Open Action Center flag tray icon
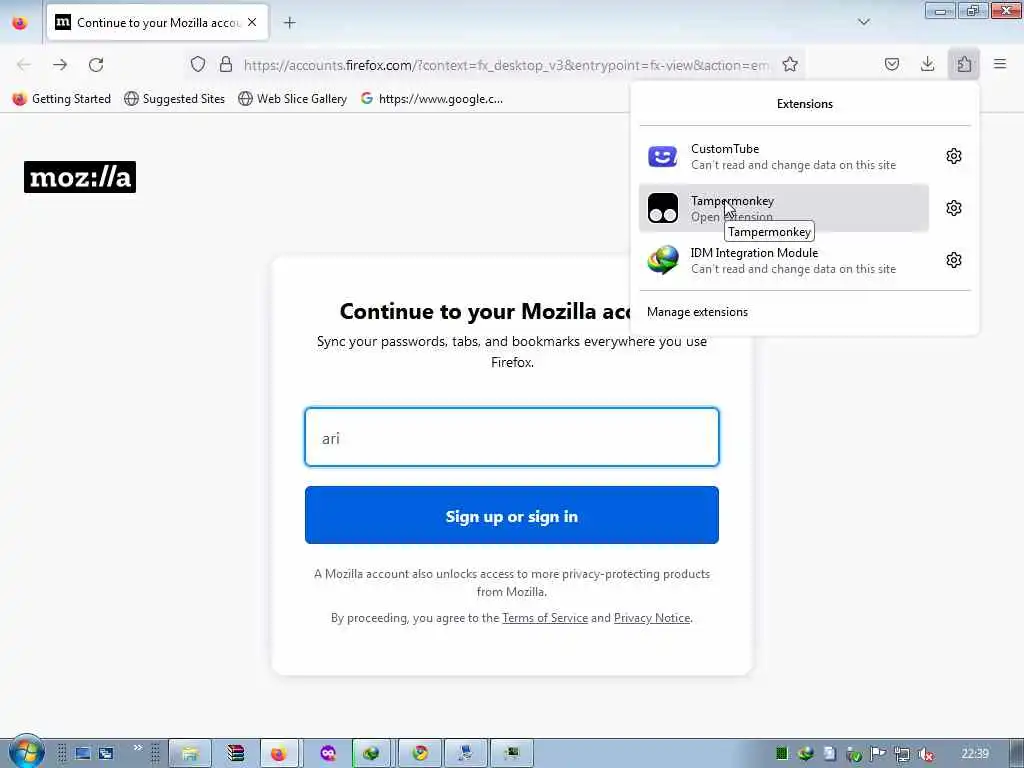The height and width of the screenshot is (768, 1024). coord(878,754)
